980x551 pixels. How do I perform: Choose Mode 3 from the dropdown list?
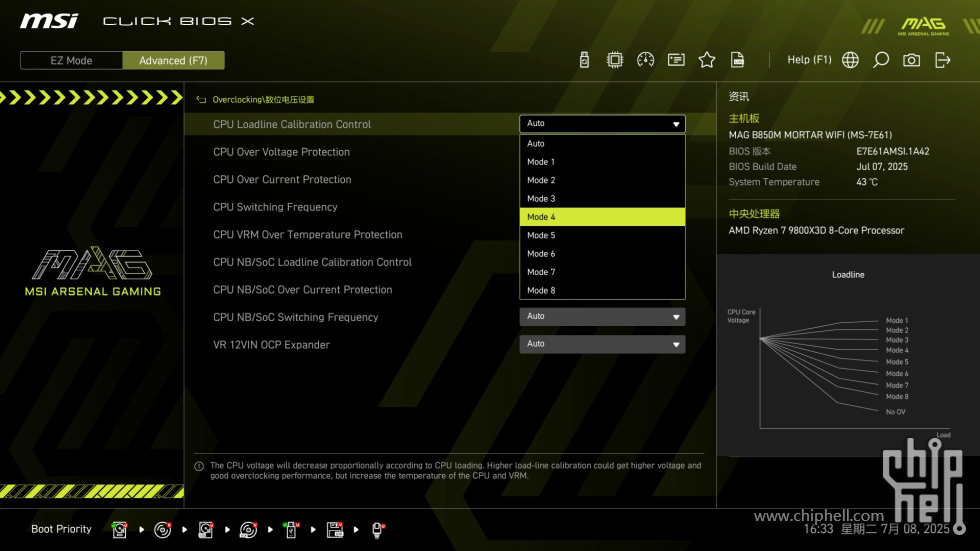point(602,199)
